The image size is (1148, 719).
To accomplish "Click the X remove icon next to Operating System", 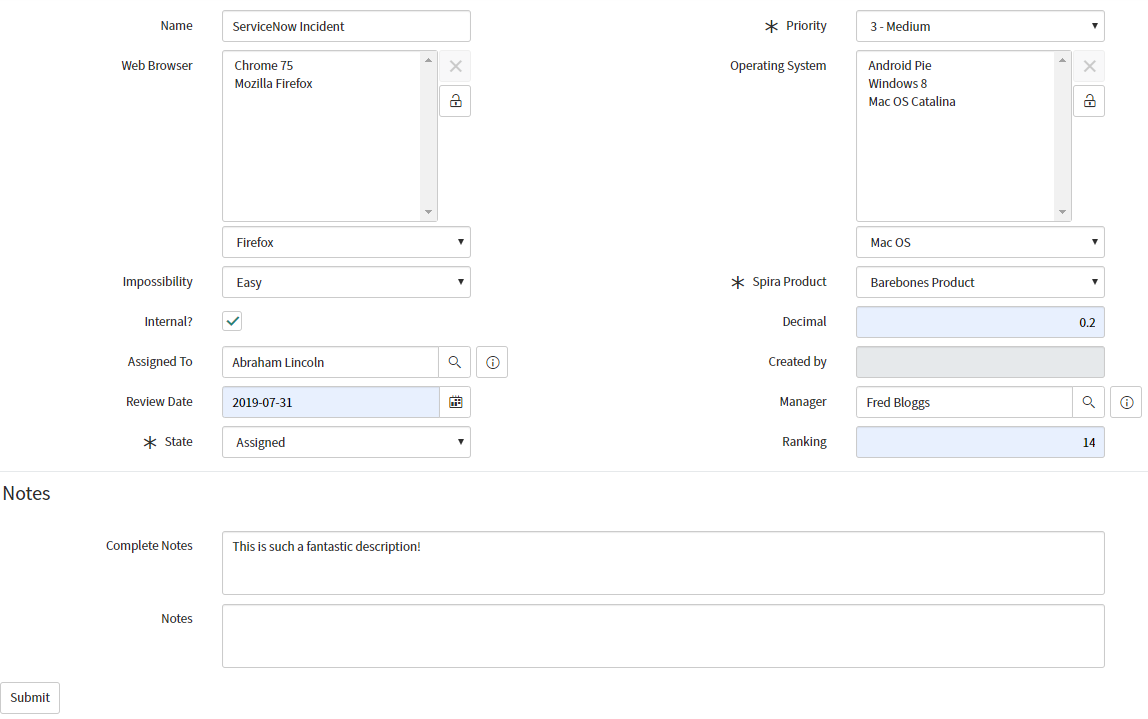I will (x=1089, y=67).
